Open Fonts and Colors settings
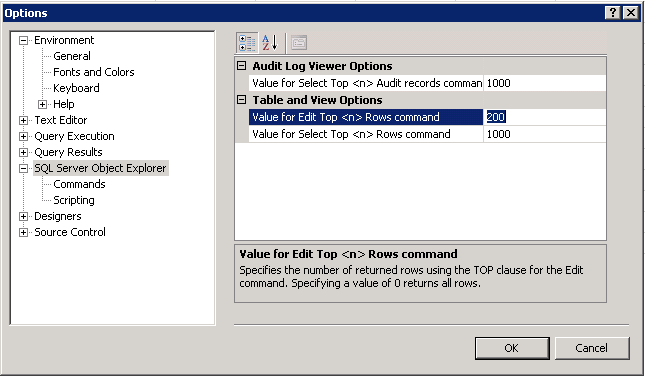Image resolution: width=645 pixels, height=377 pixels. 94,72
